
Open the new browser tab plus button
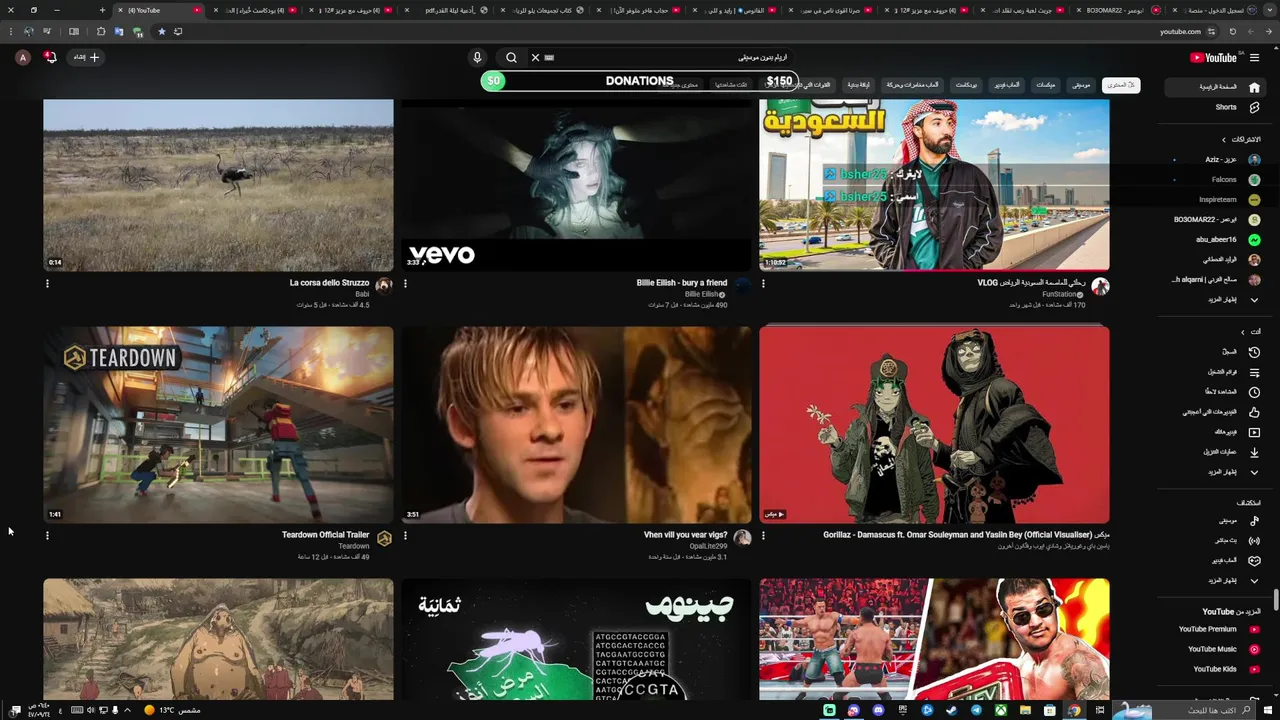pyautogui.click(x=102, y=10)
